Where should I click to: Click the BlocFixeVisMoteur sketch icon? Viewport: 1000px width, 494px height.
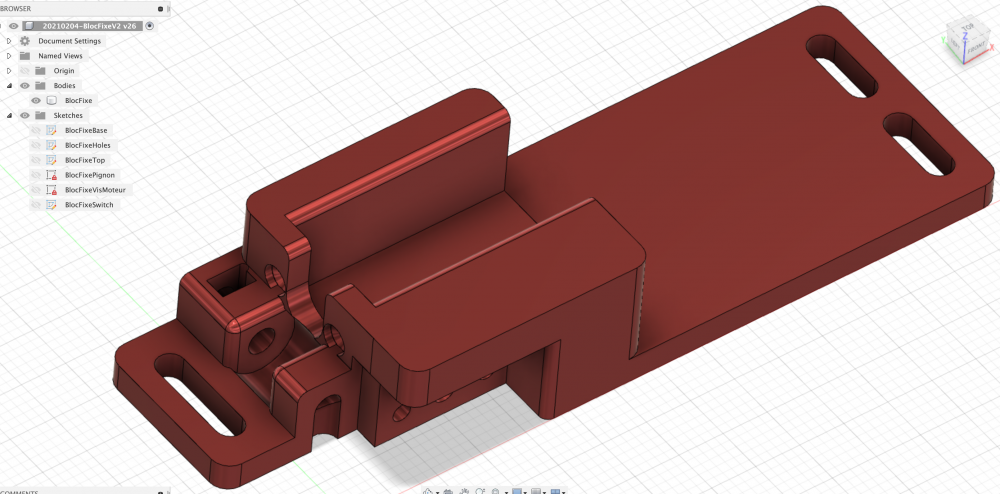(x=51, y=190)
